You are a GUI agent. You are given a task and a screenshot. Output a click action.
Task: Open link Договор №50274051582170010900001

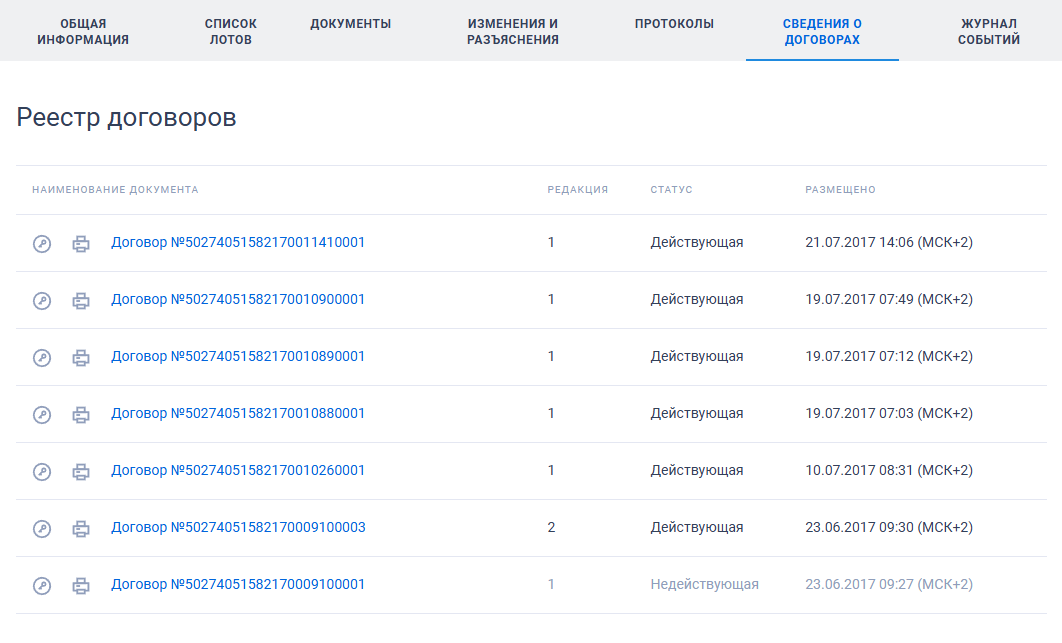point(238,299)
